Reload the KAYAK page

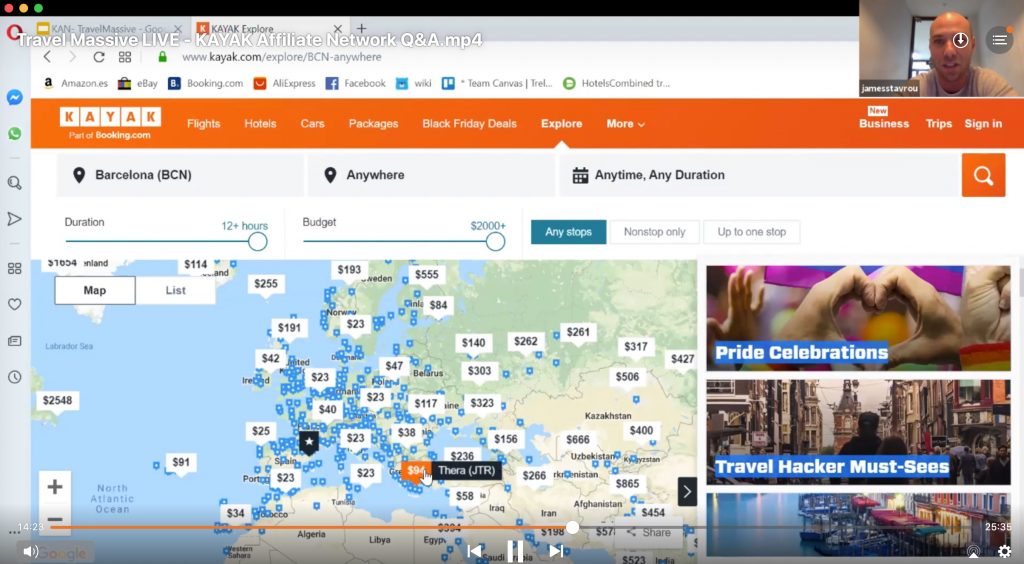[x=99, y=57]
